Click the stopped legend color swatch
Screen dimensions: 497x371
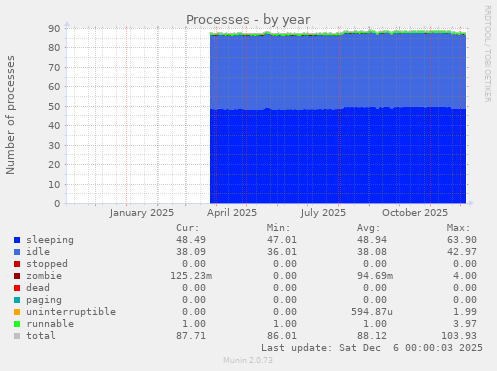point(17,264)
